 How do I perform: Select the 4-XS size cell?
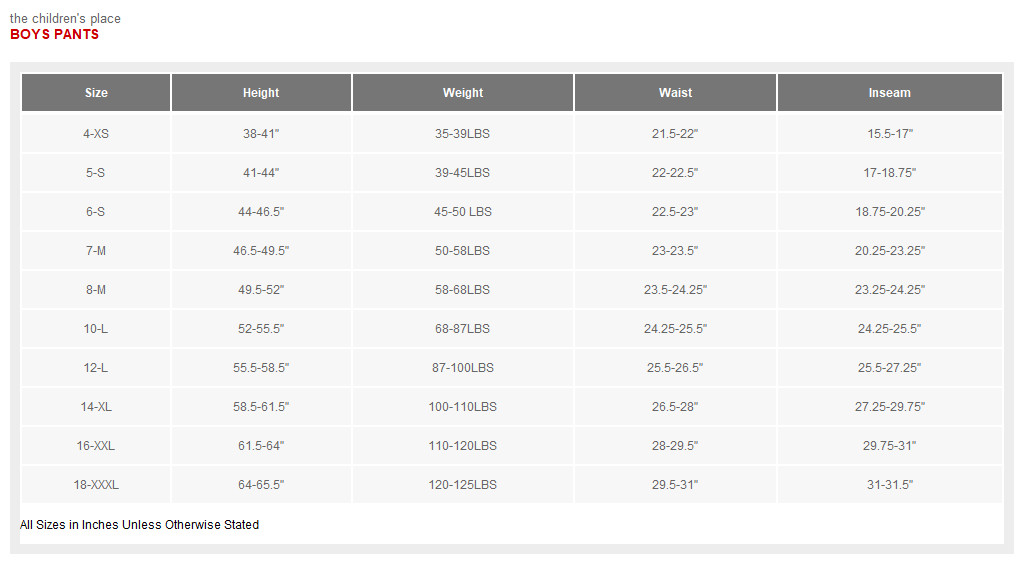click(96, 133)
